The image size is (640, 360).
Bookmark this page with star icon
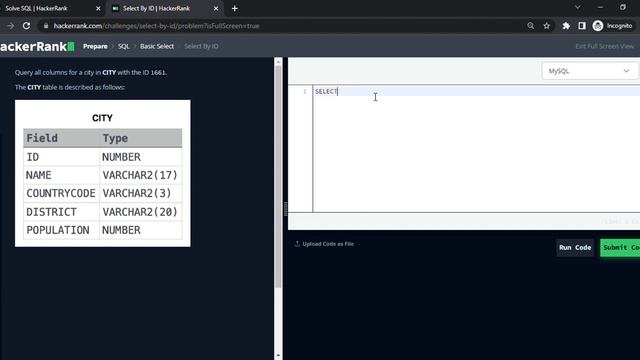[547, 26]
